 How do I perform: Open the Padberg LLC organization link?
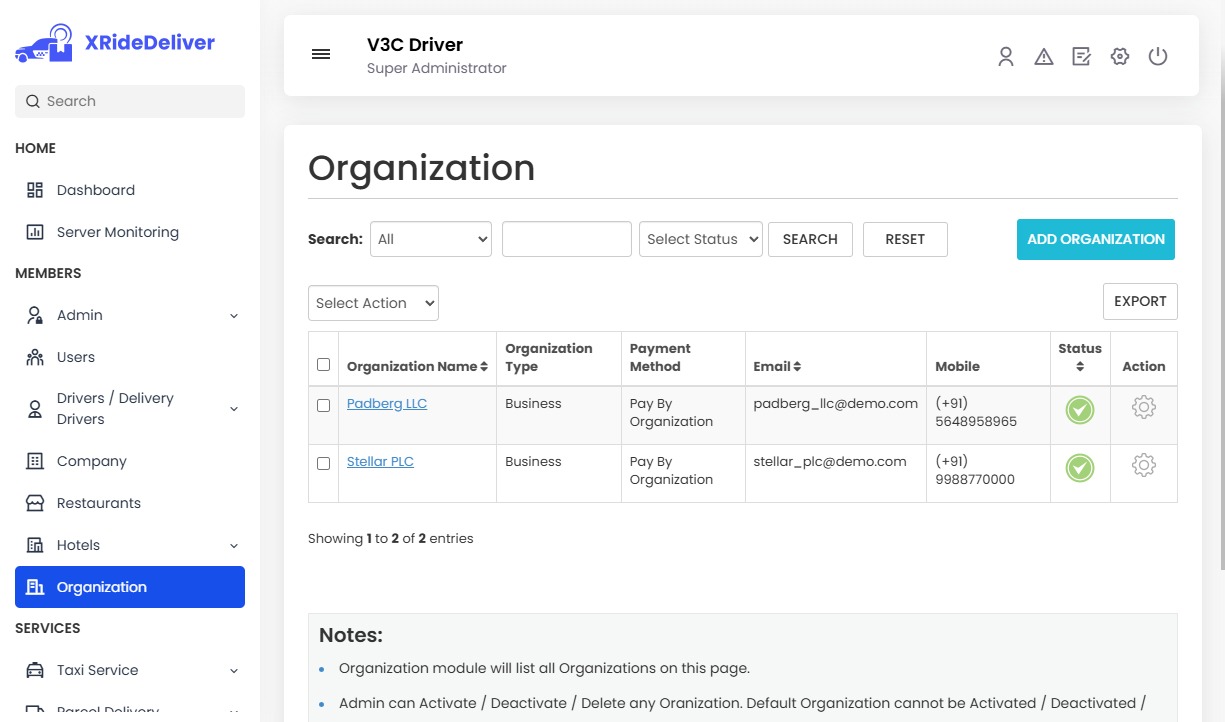(387, 403)
